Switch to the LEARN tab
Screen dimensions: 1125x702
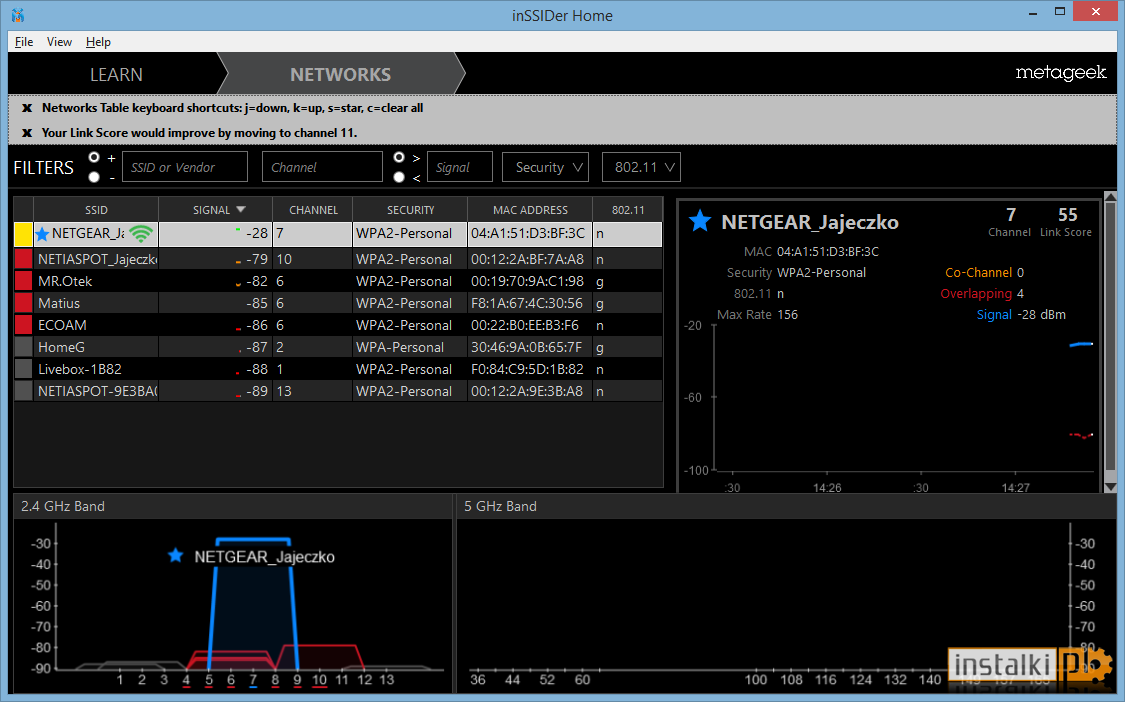pyautogui.click(x=115, y=74)
